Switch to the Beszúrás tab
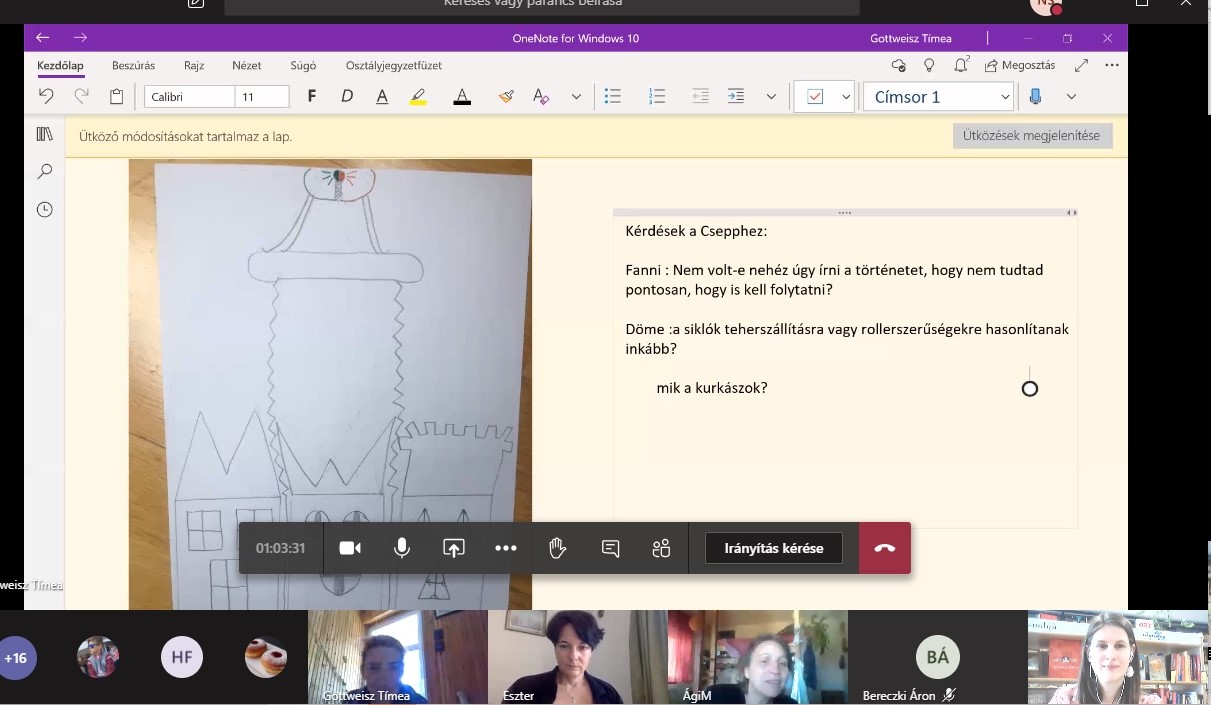Viewport: 1211px width, 705px height. pyautogui.click(x=133, y=66)
